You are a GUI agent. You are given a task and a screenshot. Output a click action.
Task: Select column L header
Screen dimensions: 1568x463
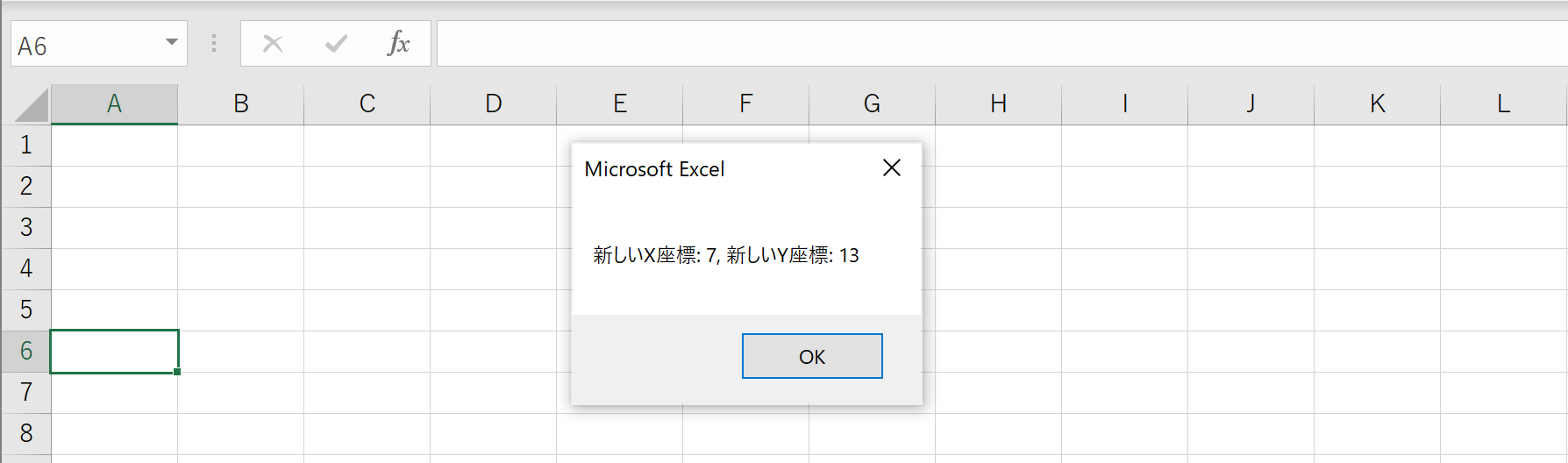coord(1503,104)
